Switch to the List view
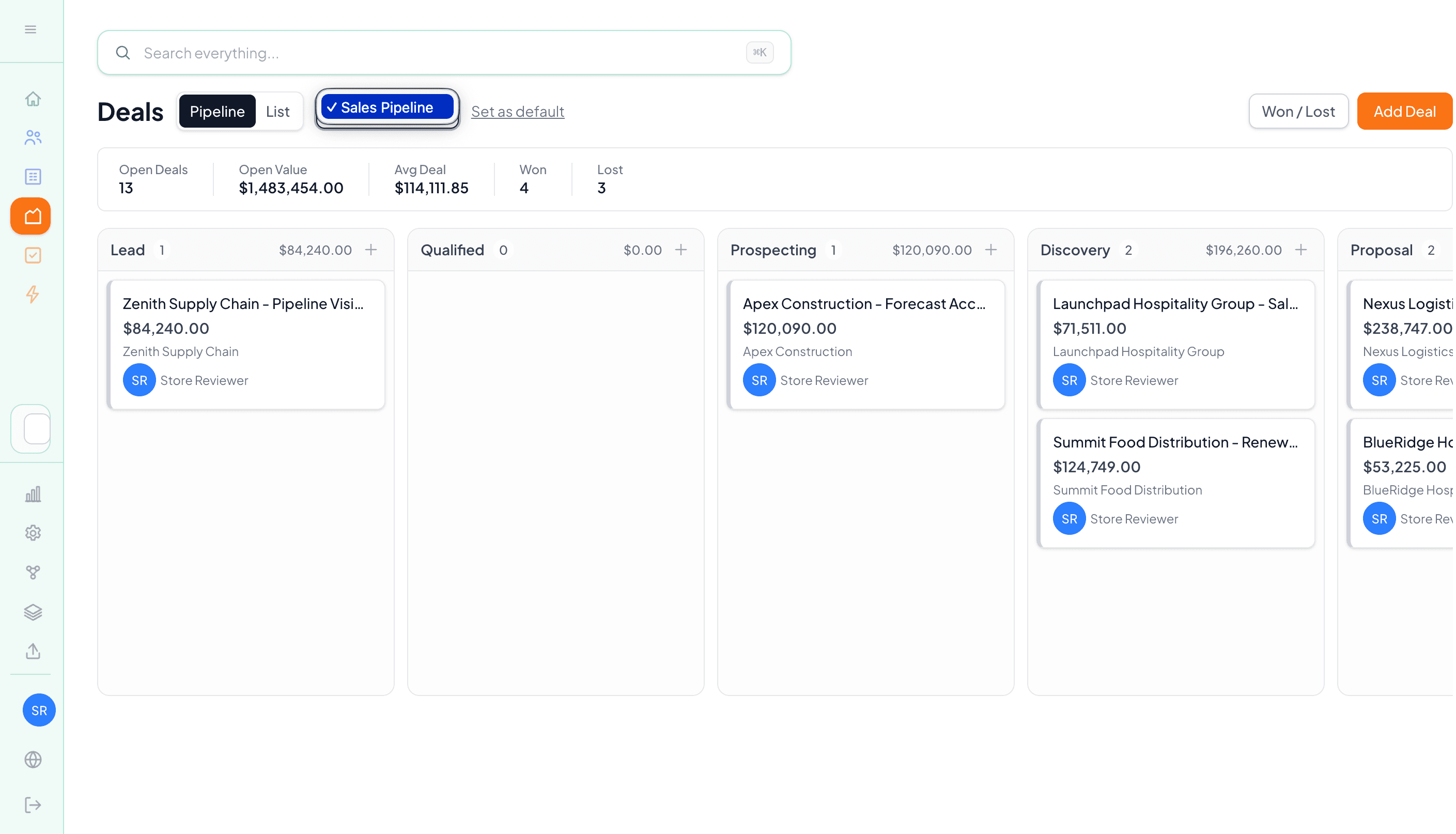Screen dimensions: 1456x834 tap(278, 111)
